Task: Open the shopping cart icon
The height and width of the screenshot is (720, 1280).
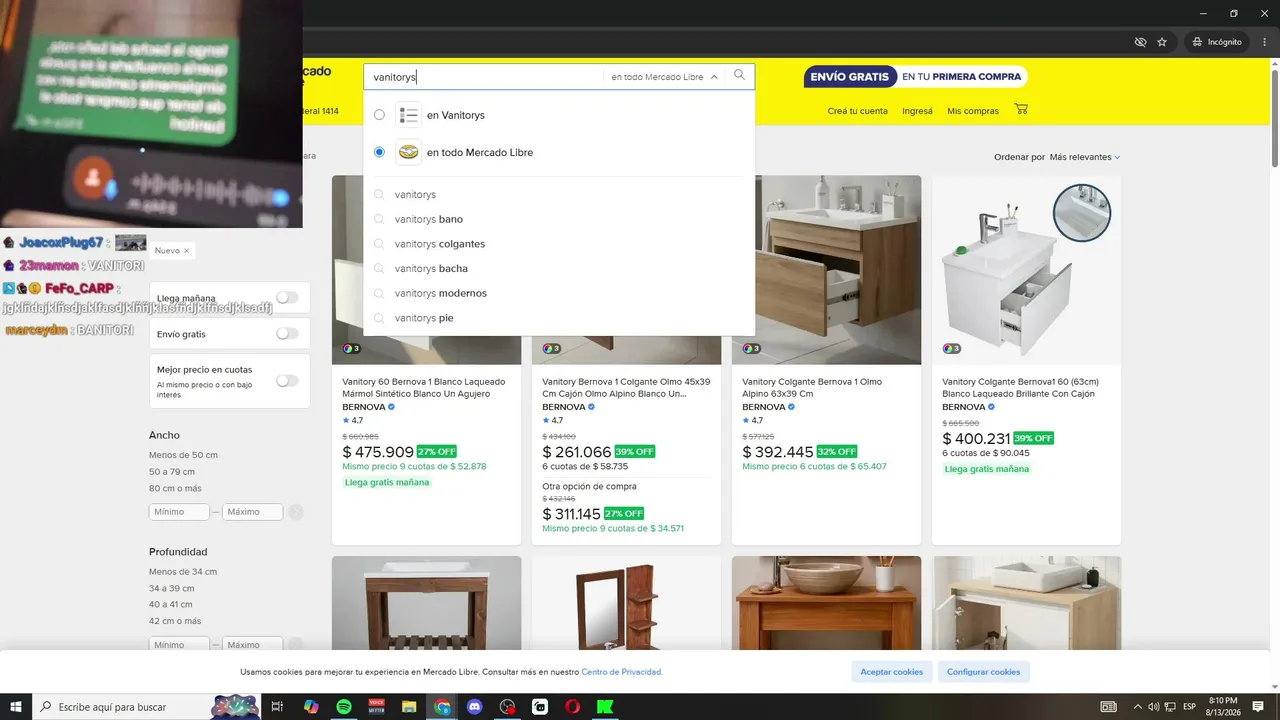Action: pyautogui.click(x=1021, y=109)
